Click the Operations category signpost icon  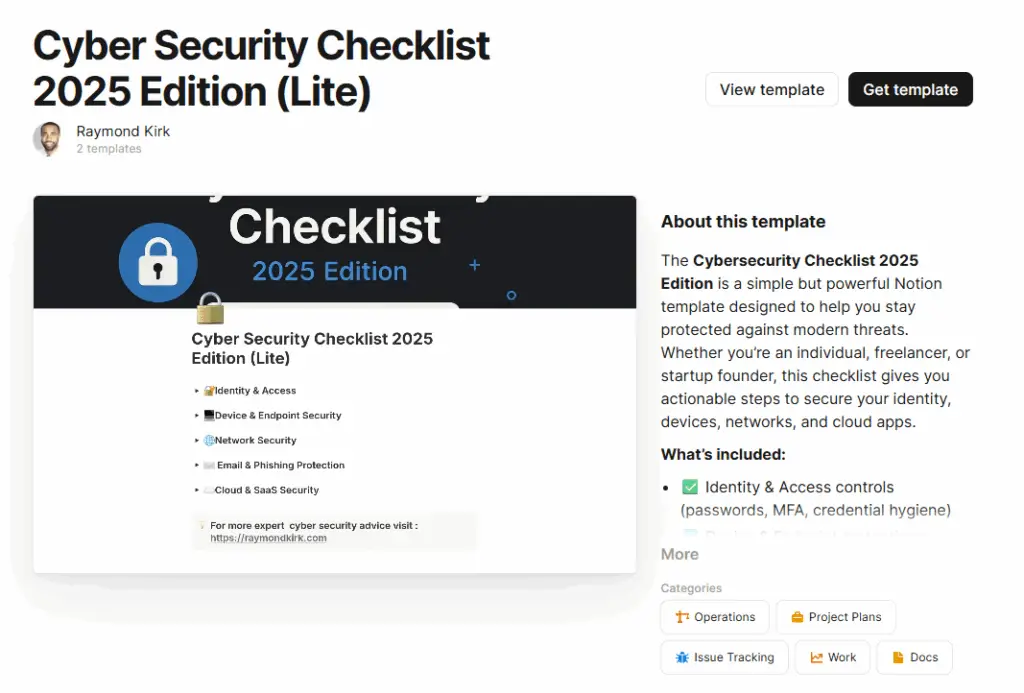[683, 617]
